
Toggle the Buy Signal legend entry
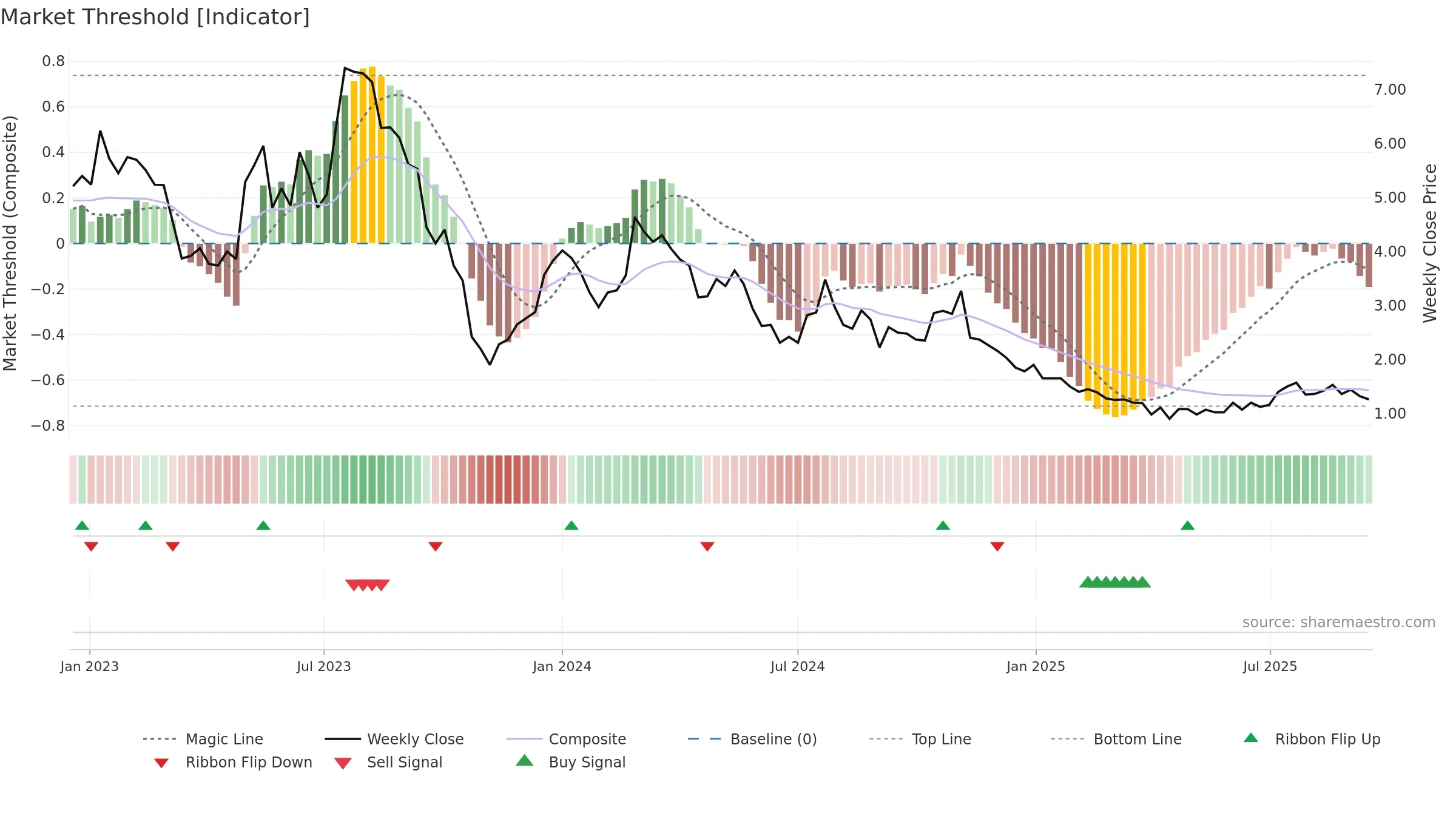[x=570, y=762]
